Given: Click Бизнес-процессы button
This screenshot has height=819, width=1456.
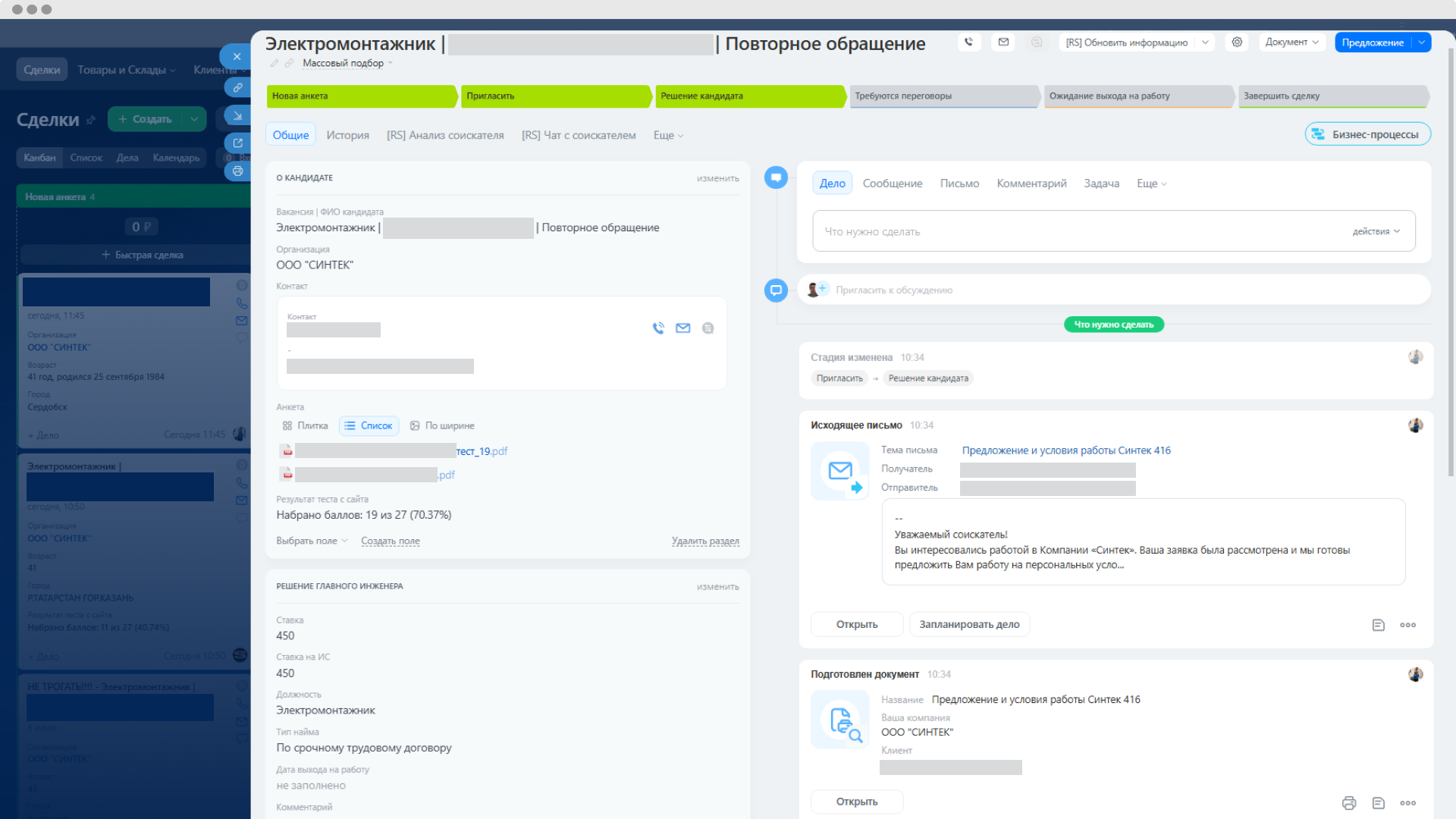Looking at the screenshot, I should coord(1368,134).
